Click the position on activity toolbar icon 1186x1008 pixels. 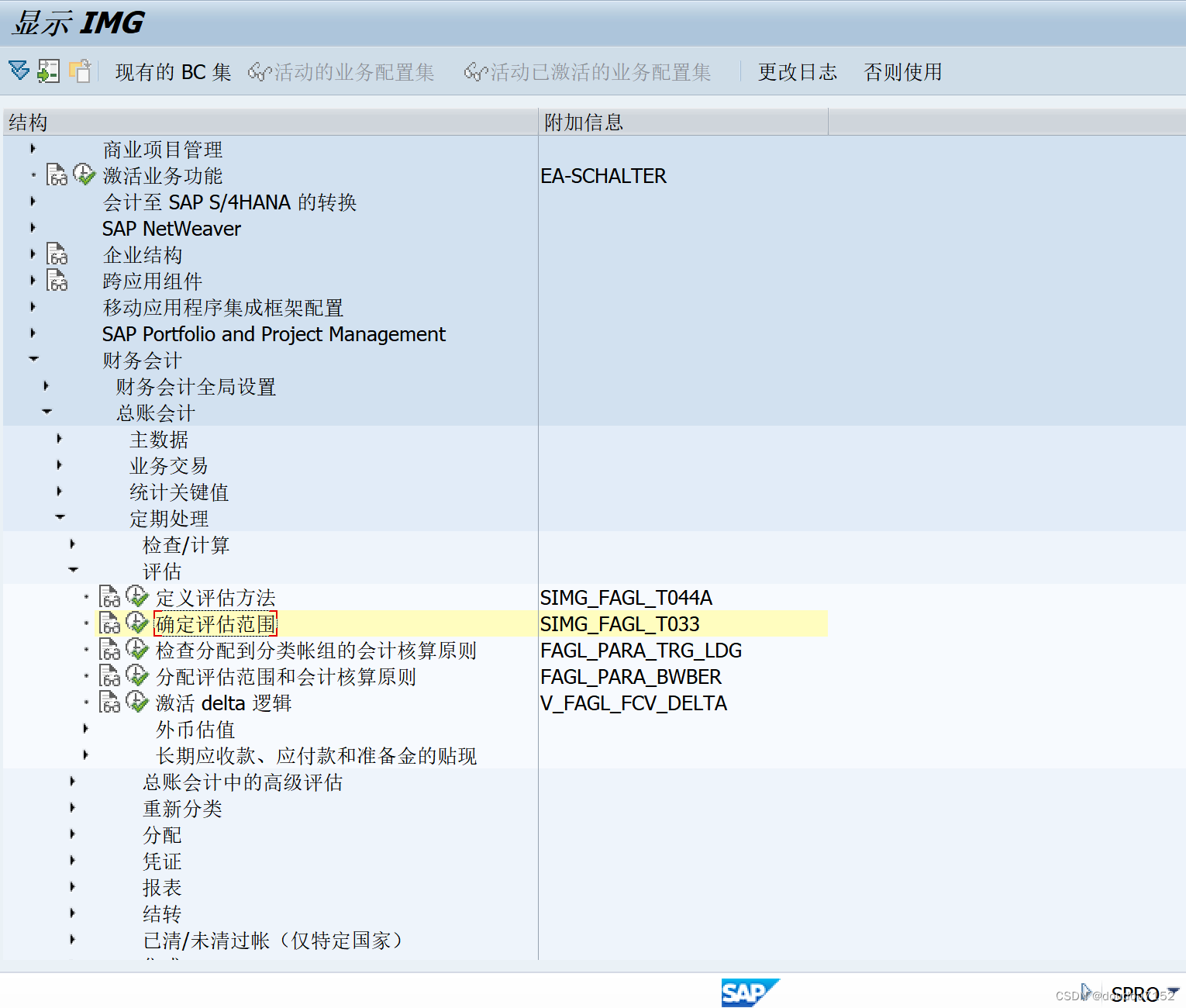pos(48,71)
